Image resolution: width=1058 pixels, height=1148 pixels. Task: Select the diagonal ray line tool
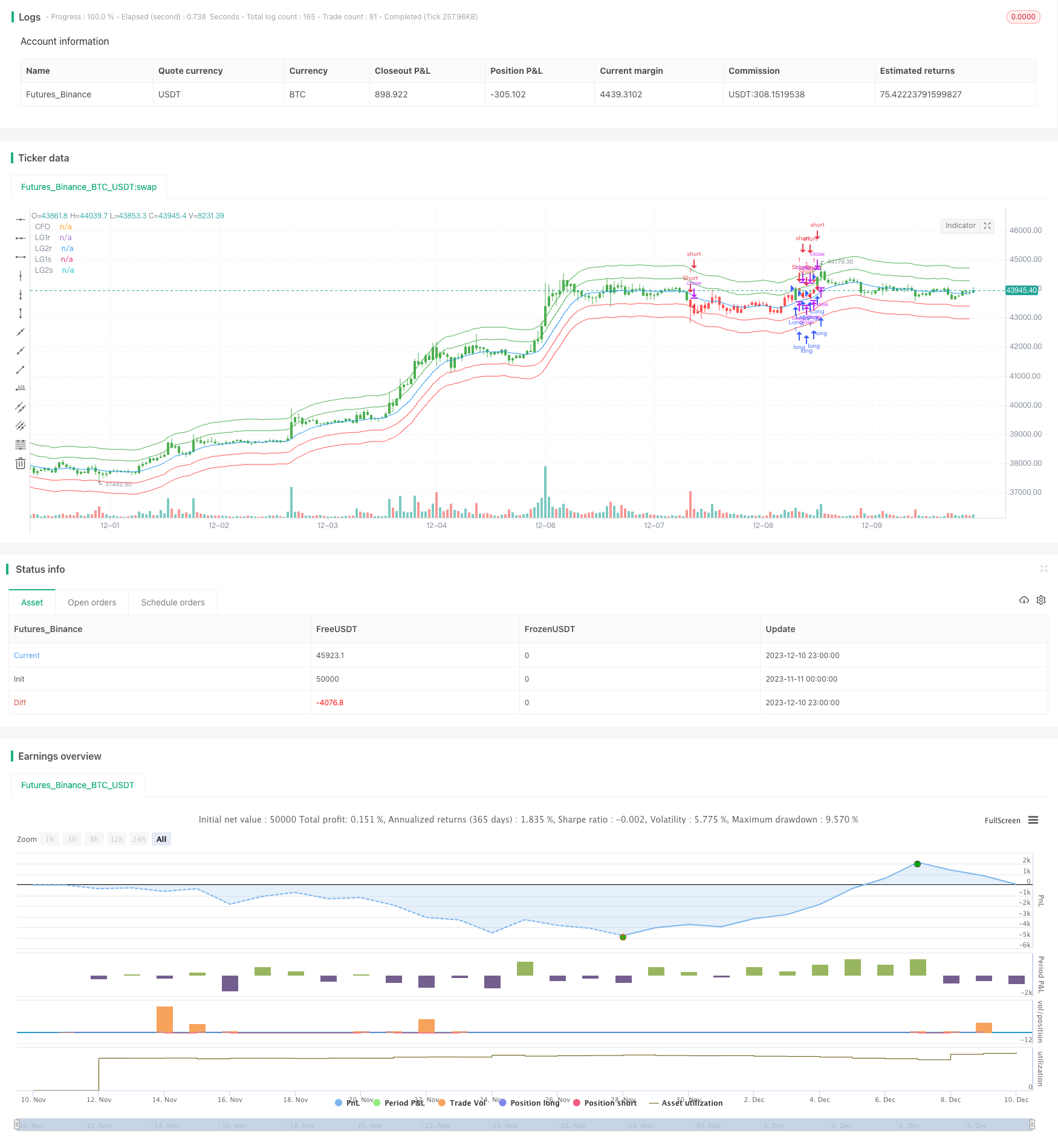tap(21, 351)
